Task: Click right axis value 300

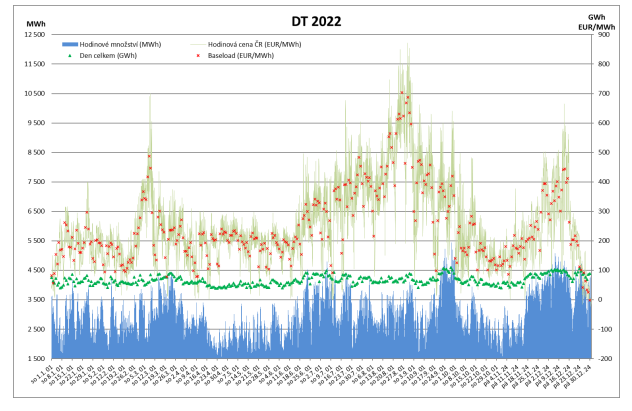Action: 604,211
